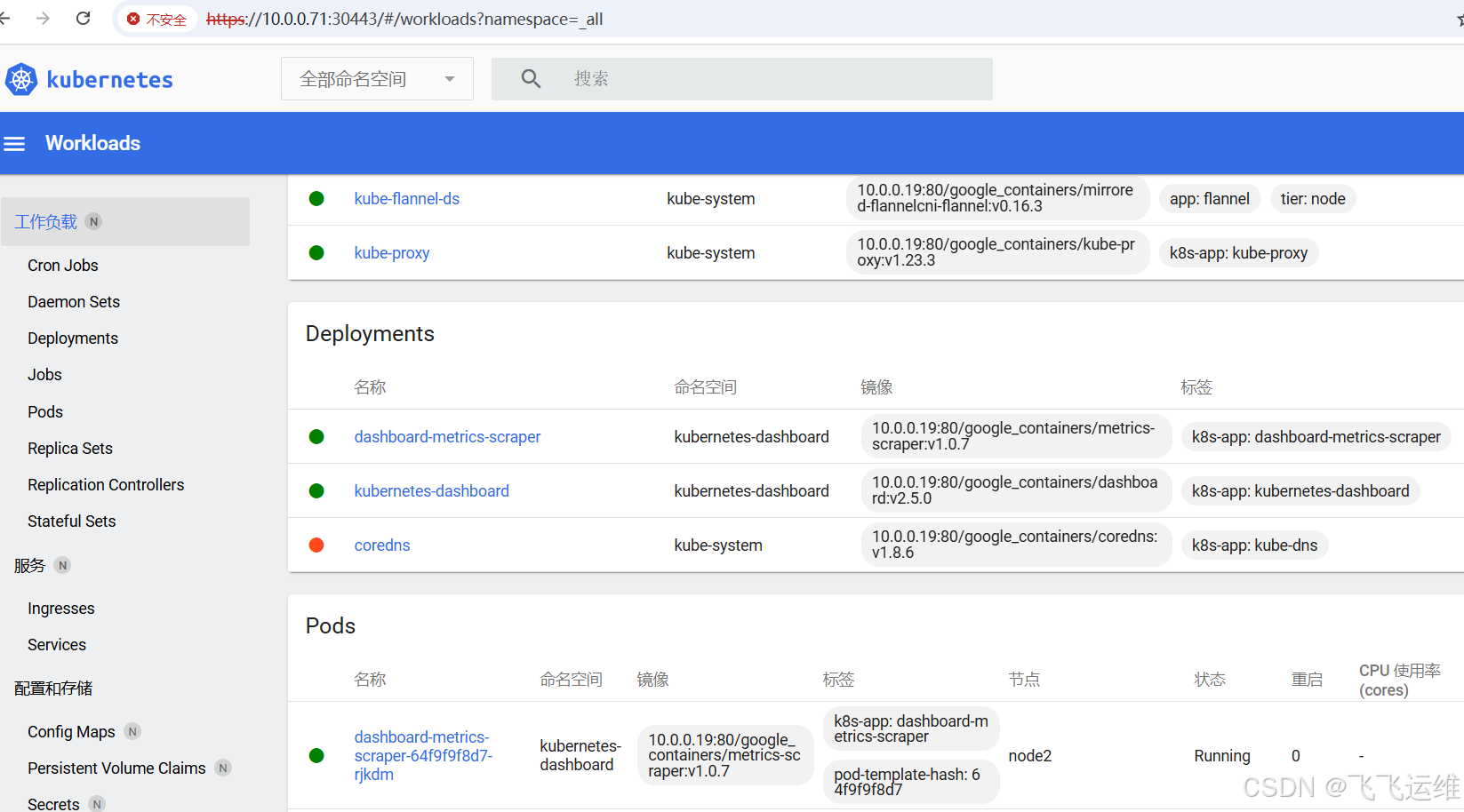Click the 'k8s-app: kubernetes-dashboard' label chip
This screenshot has width=1464, height=812.
coord(1300,491)
